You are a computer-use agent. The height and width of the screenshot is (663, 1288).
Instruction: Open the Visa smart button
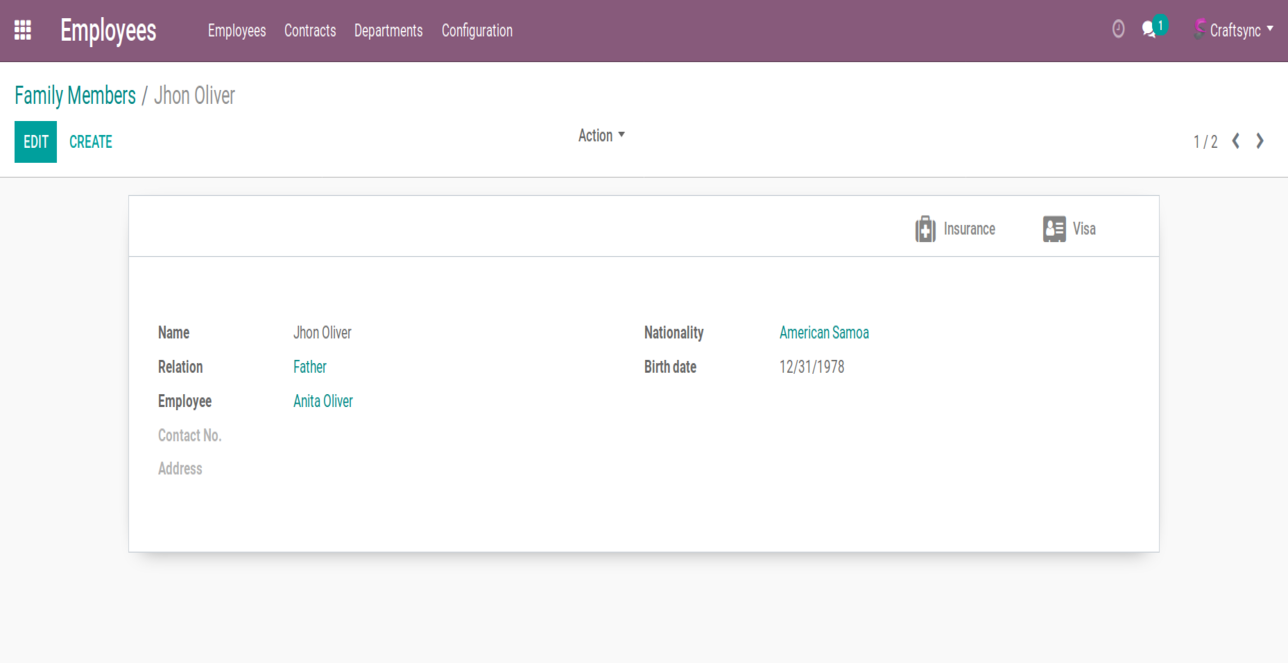[x=1070, y=229]
